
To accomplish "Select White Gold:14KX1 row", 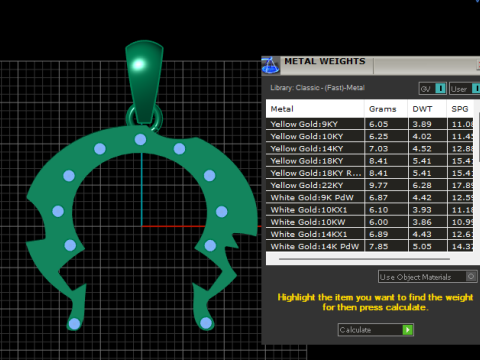I will [369, 234].
